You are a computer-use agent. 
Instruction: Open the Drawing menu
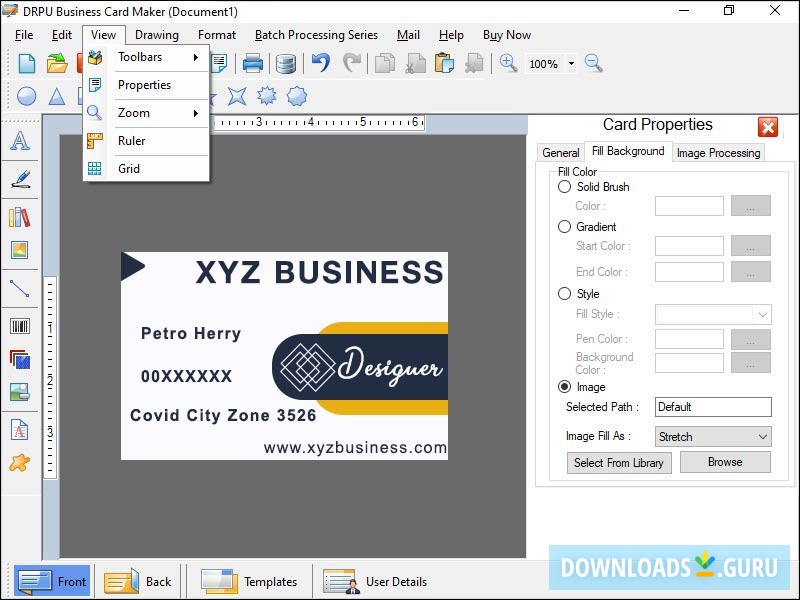(x=157, y=35)
